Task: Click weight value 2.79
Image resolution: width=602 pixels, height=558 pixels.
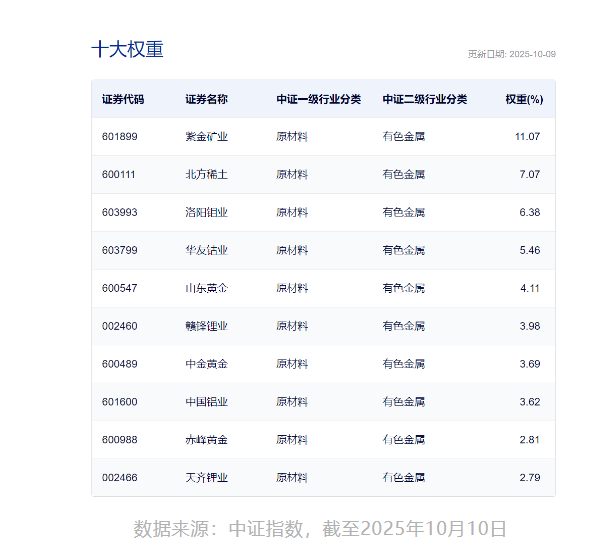Action: pos(530,478)
